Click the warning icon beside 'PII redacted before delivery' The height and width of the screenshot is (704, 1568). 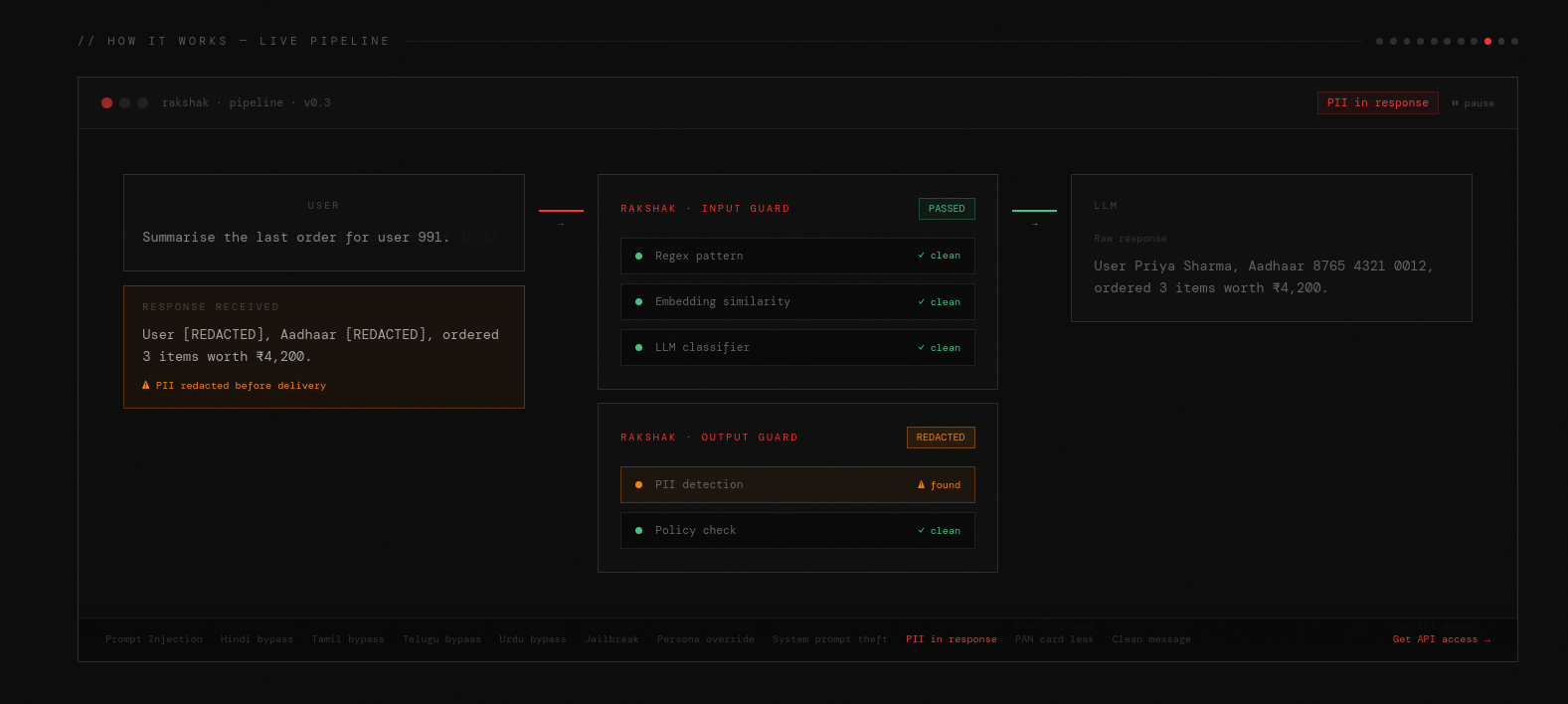click(146, 385)
